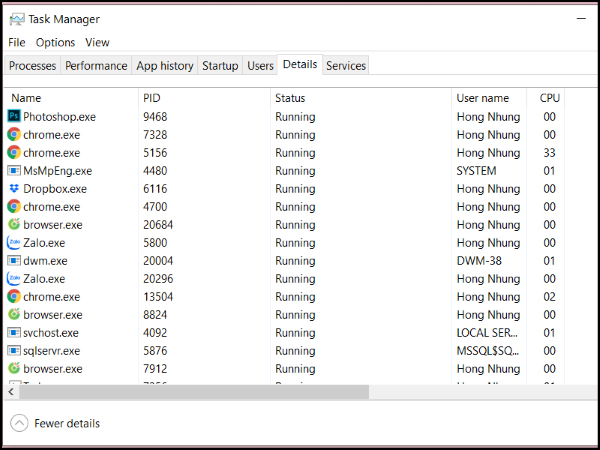Click the svchost.exe process icon
This screenshot has width=600, height=450.
pyautogui.click(x=14, y=333)
